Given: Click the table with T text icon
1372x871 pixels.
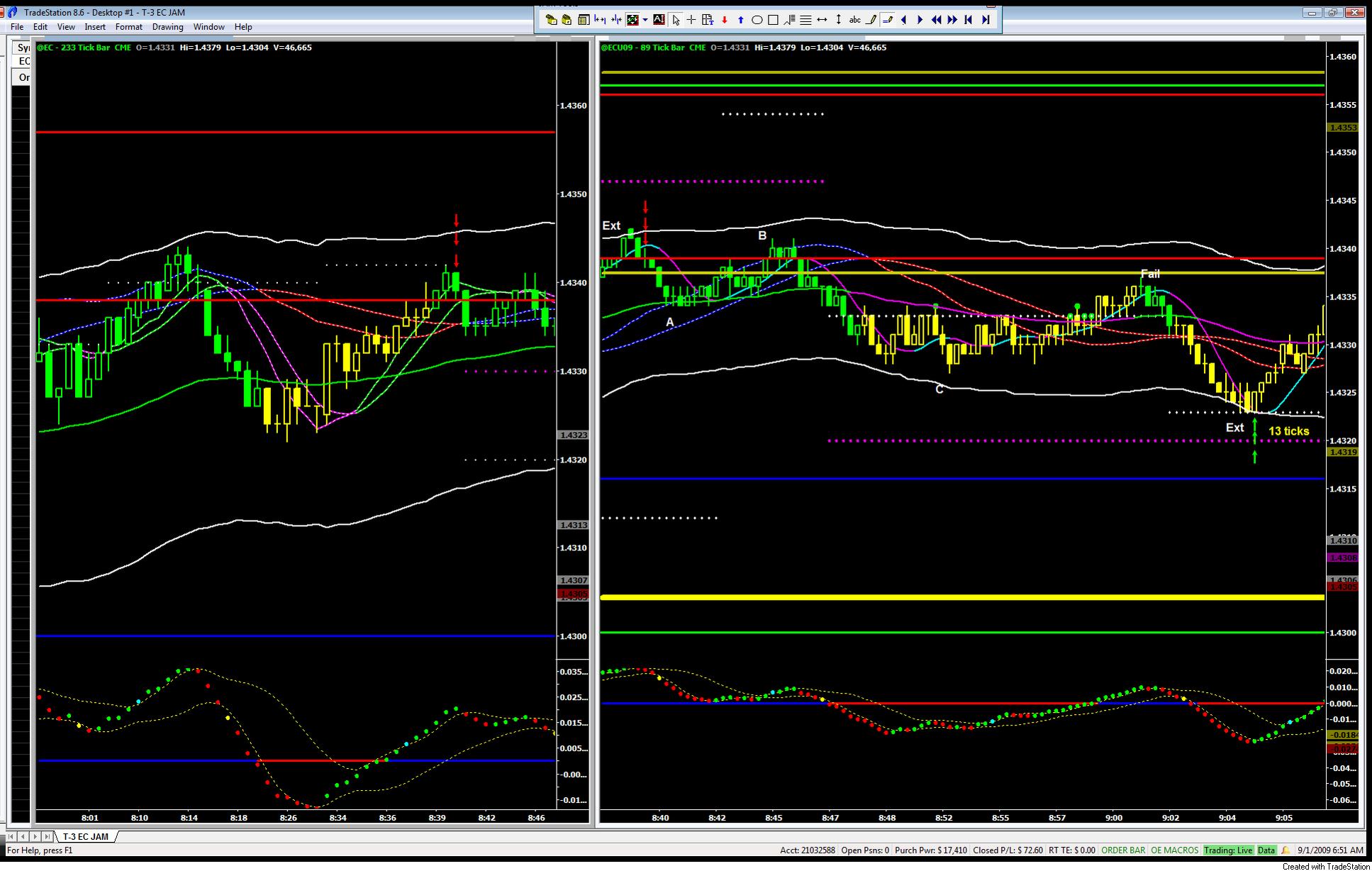Looking at the screenshot, I should (x=707, y=20).
